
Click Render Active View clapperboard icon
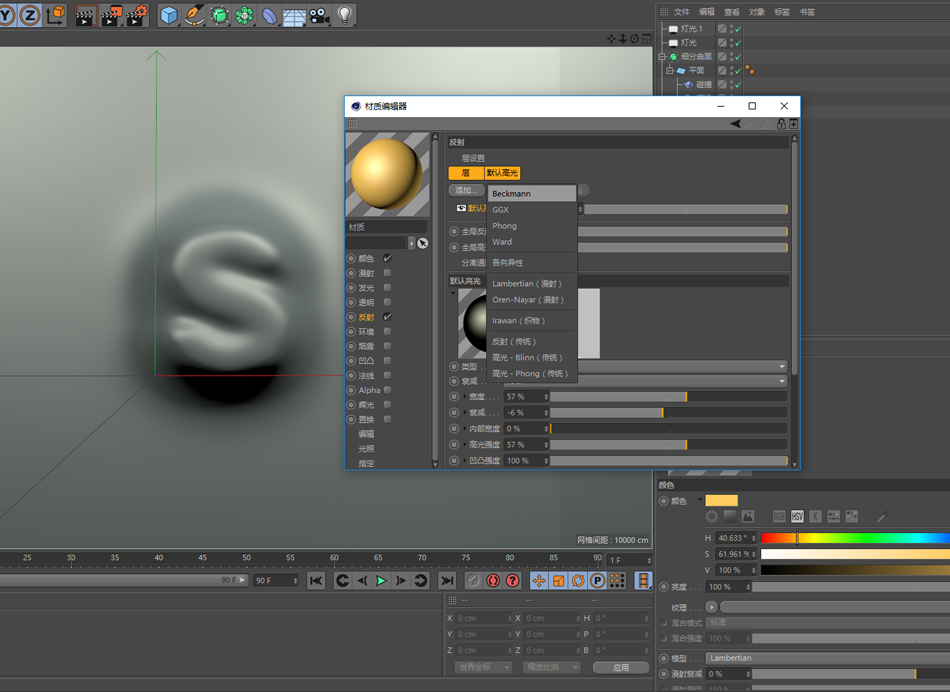click(85, 15)
